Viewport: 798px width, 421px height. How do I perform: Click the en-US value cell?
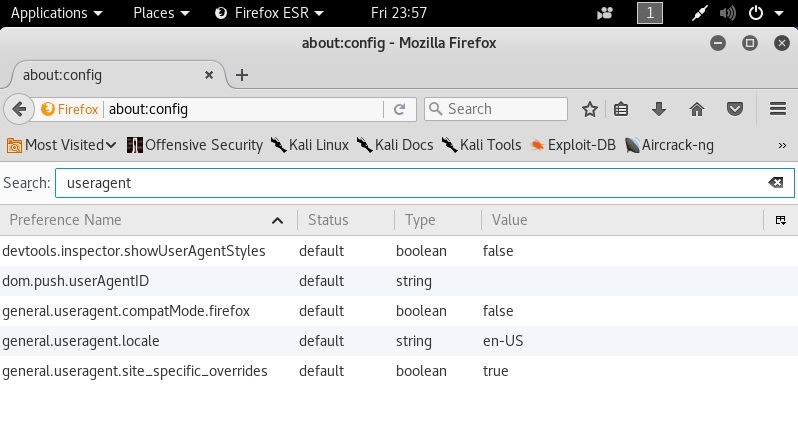[x=503, y=341]
